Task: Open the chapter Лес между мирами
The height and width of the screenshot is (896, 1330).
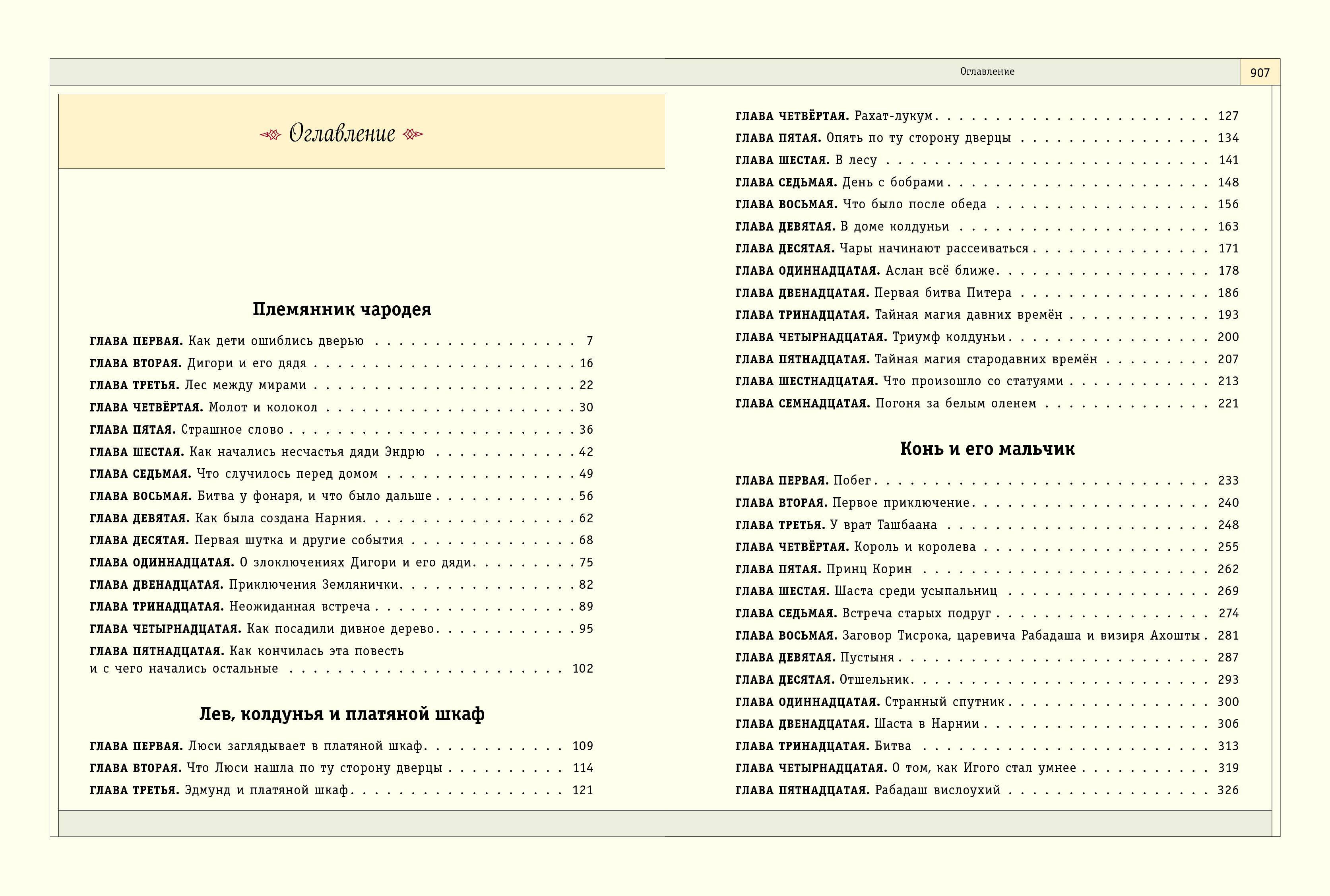Action: click(x=245, y=385)
